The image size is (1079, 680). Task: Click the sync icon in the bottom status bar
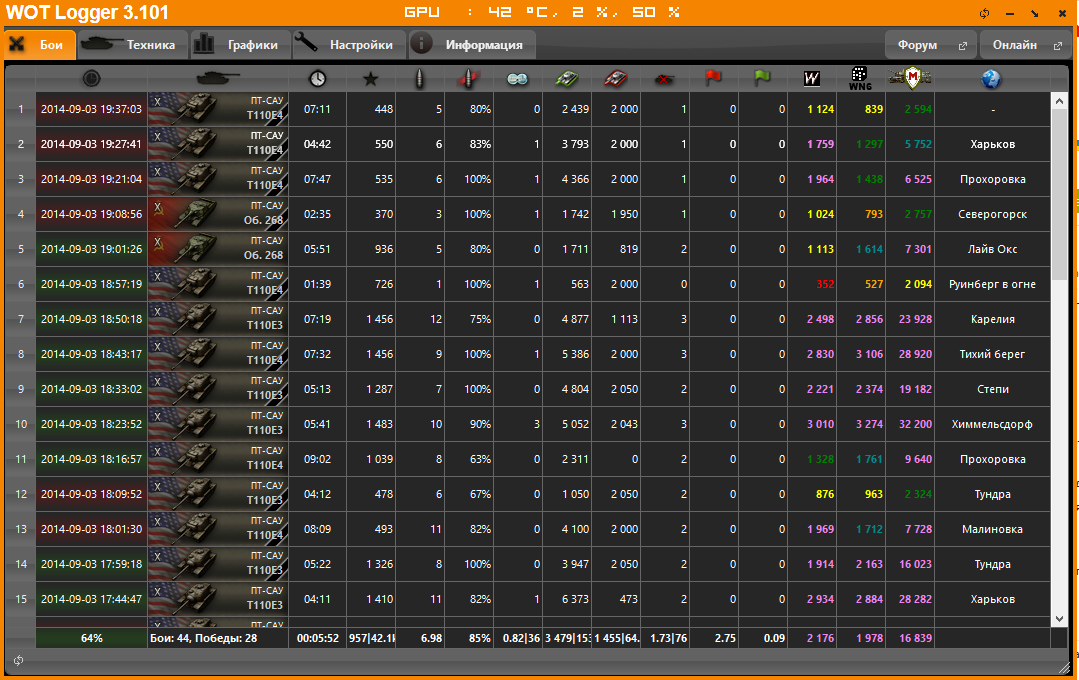tap(19, 661)
